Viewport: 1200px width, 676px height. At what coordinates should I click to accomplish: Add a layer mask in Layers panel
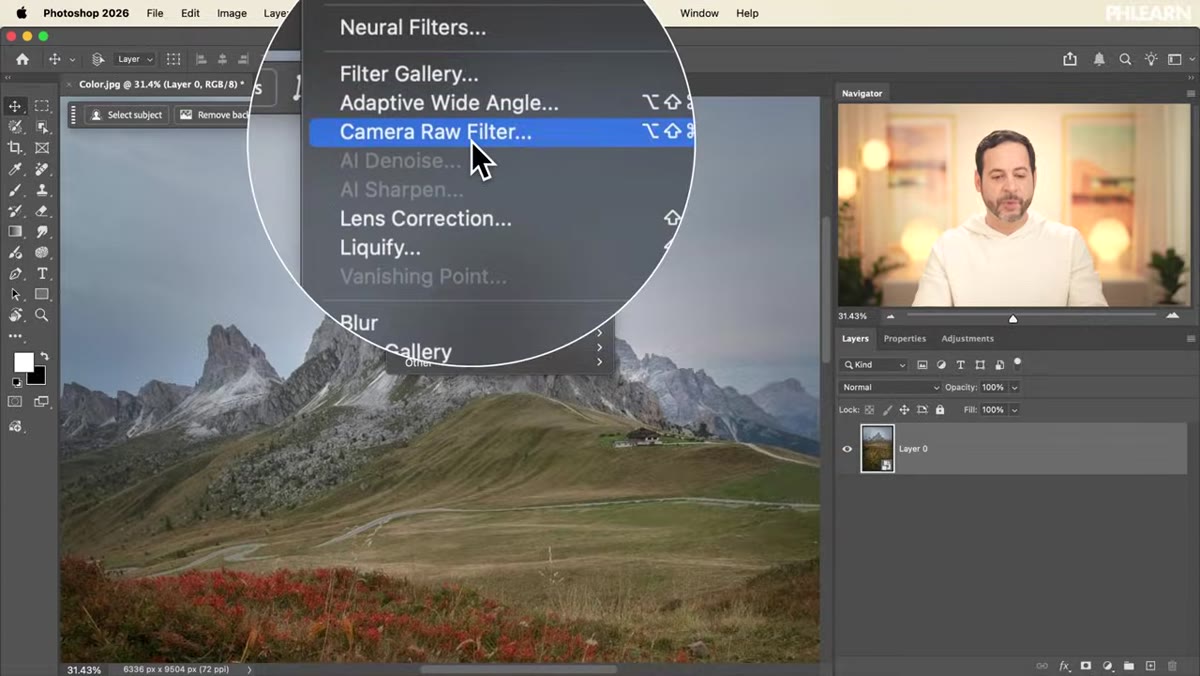point(1086,666)
